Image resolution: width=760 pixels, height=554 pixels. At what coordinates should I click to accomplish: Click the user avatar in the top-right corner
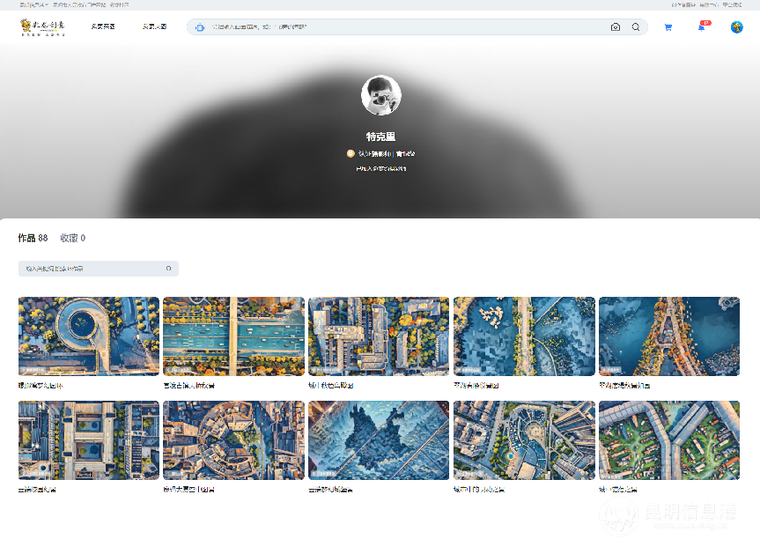736,27
